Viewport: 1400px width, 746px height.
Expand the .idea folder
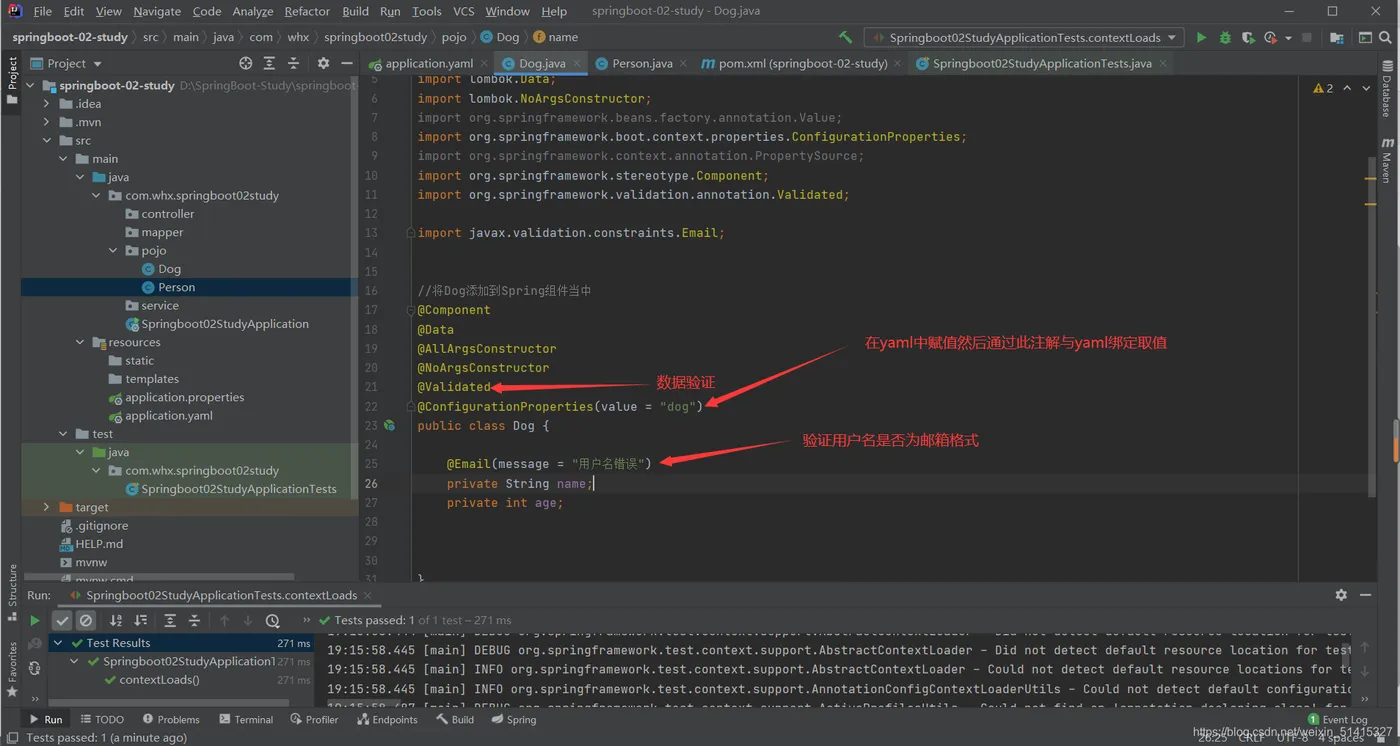coord(47,103)
